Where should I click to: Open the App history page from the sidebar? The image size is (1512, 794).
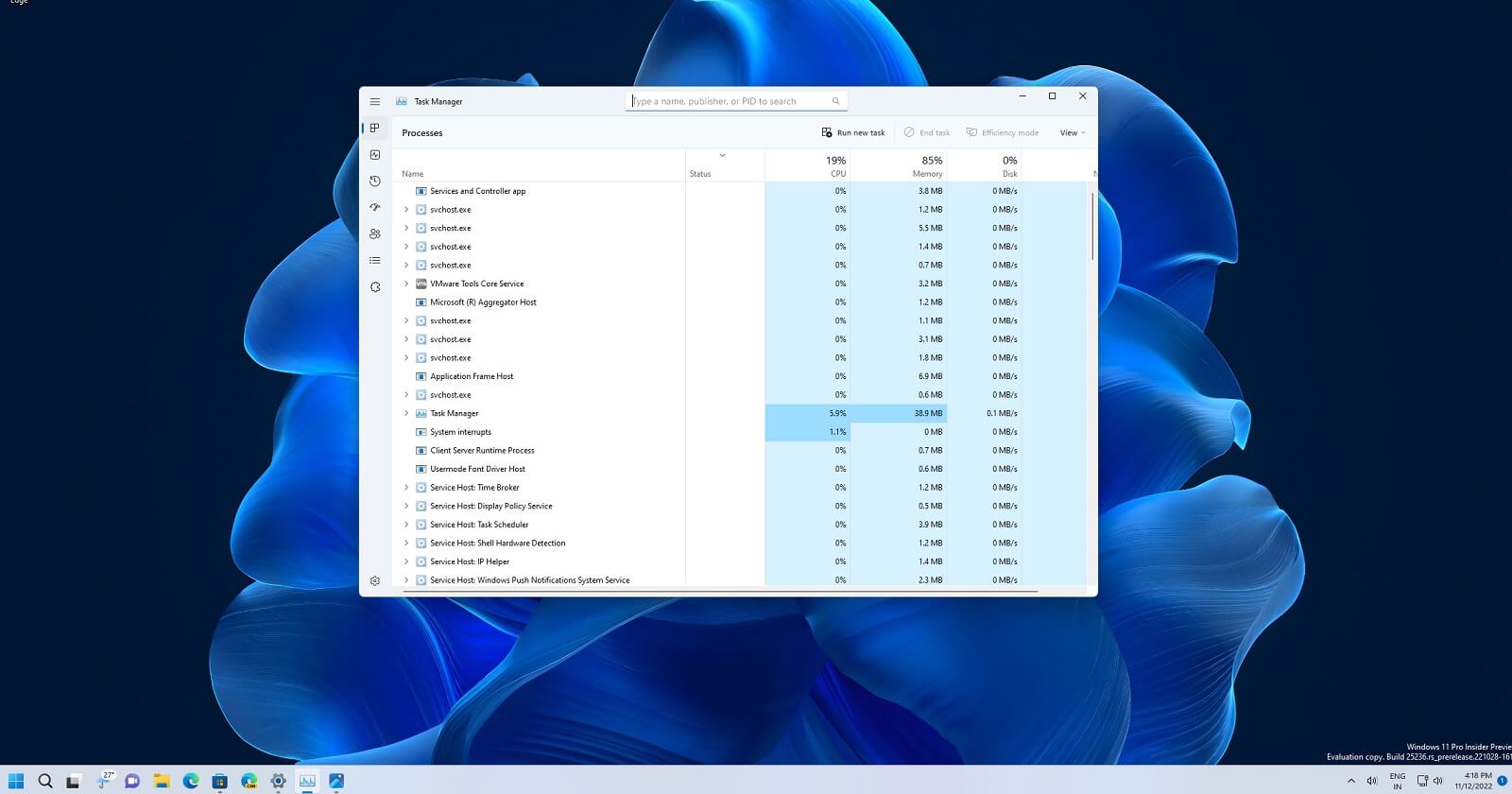point(375,181)
